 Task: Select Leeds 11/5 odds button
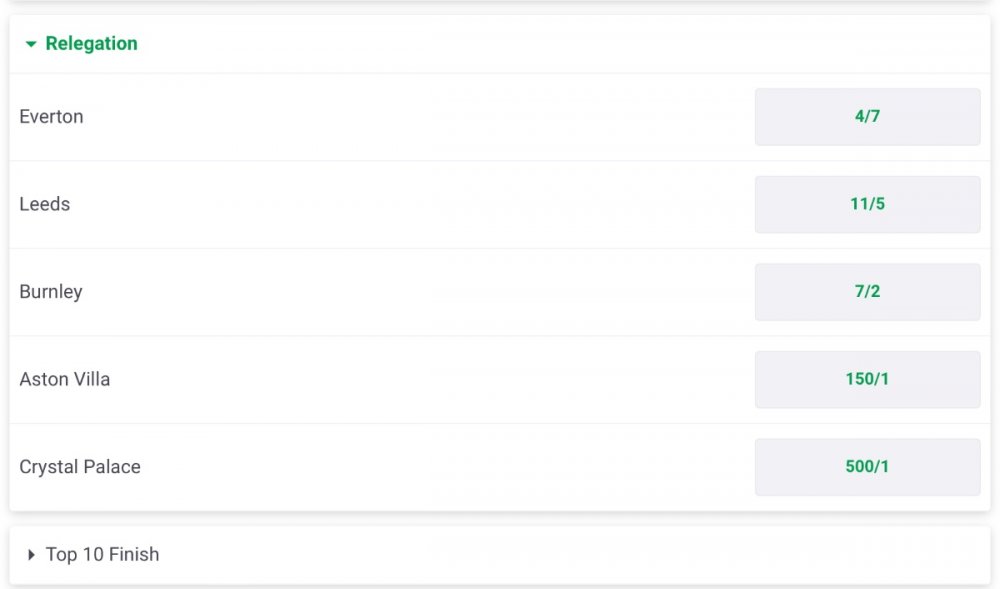[867, 204]
